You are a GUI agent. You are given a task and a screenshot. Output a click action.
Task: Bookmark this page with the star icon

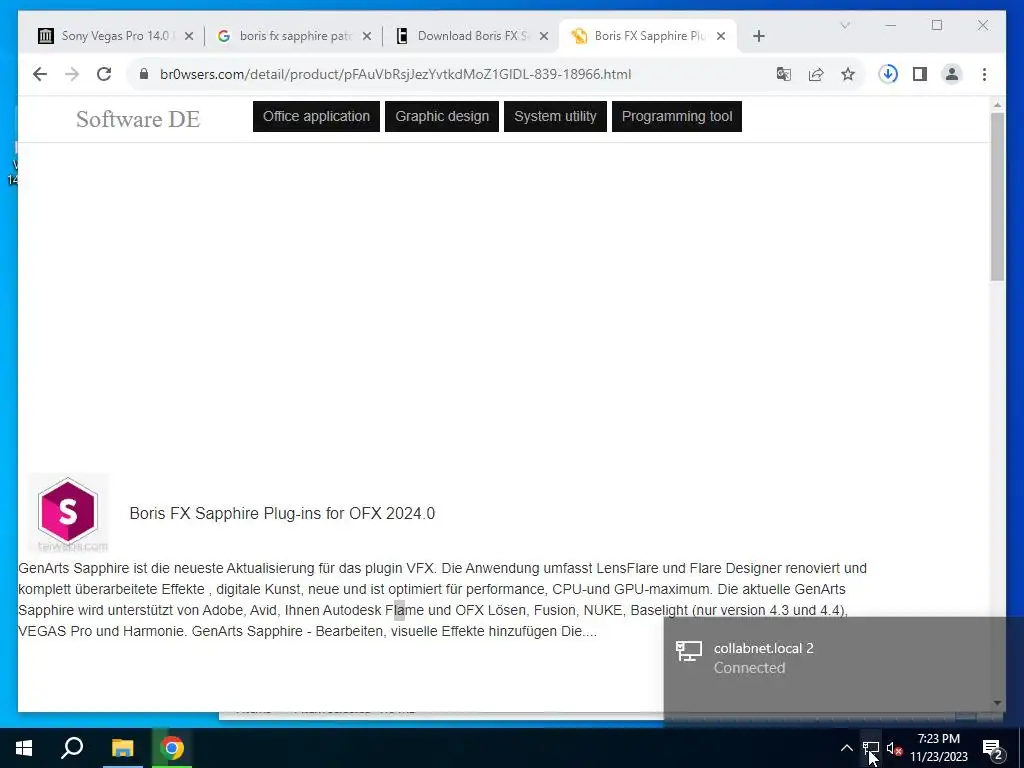[x=848, y=74]
